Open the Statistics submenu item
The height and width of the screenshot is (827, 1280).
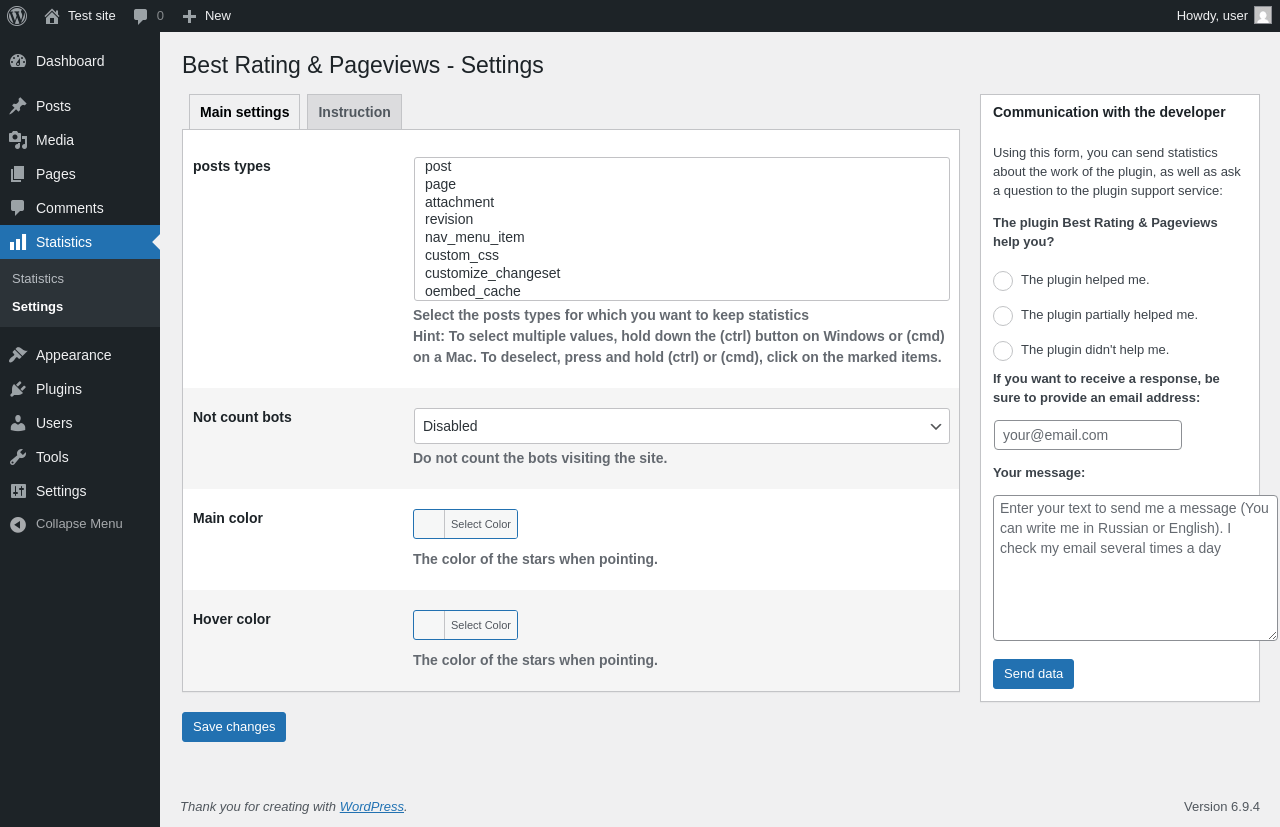pos(38,279)
